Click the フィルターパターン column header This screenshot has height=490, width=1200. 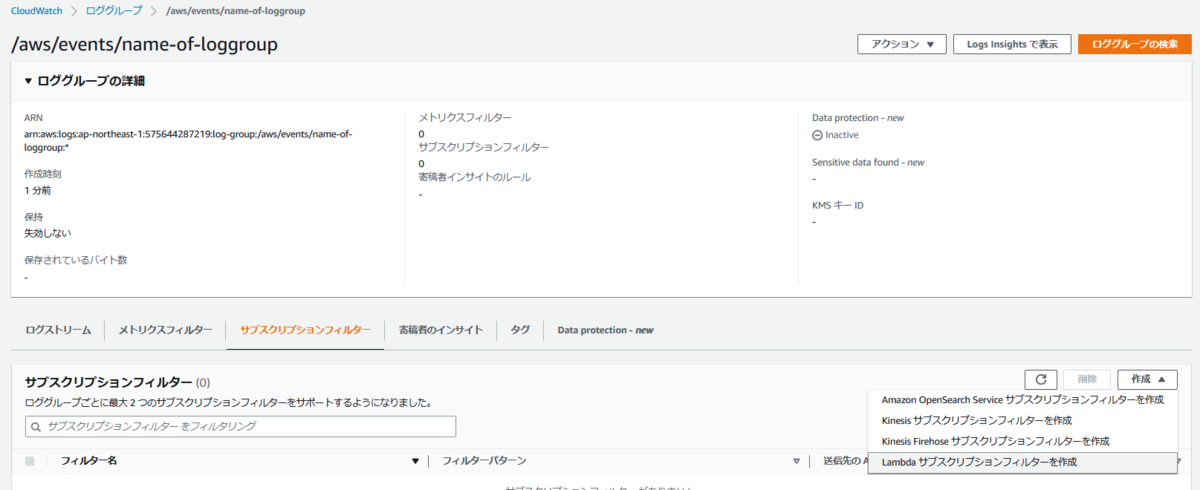[x=484, y=461]
